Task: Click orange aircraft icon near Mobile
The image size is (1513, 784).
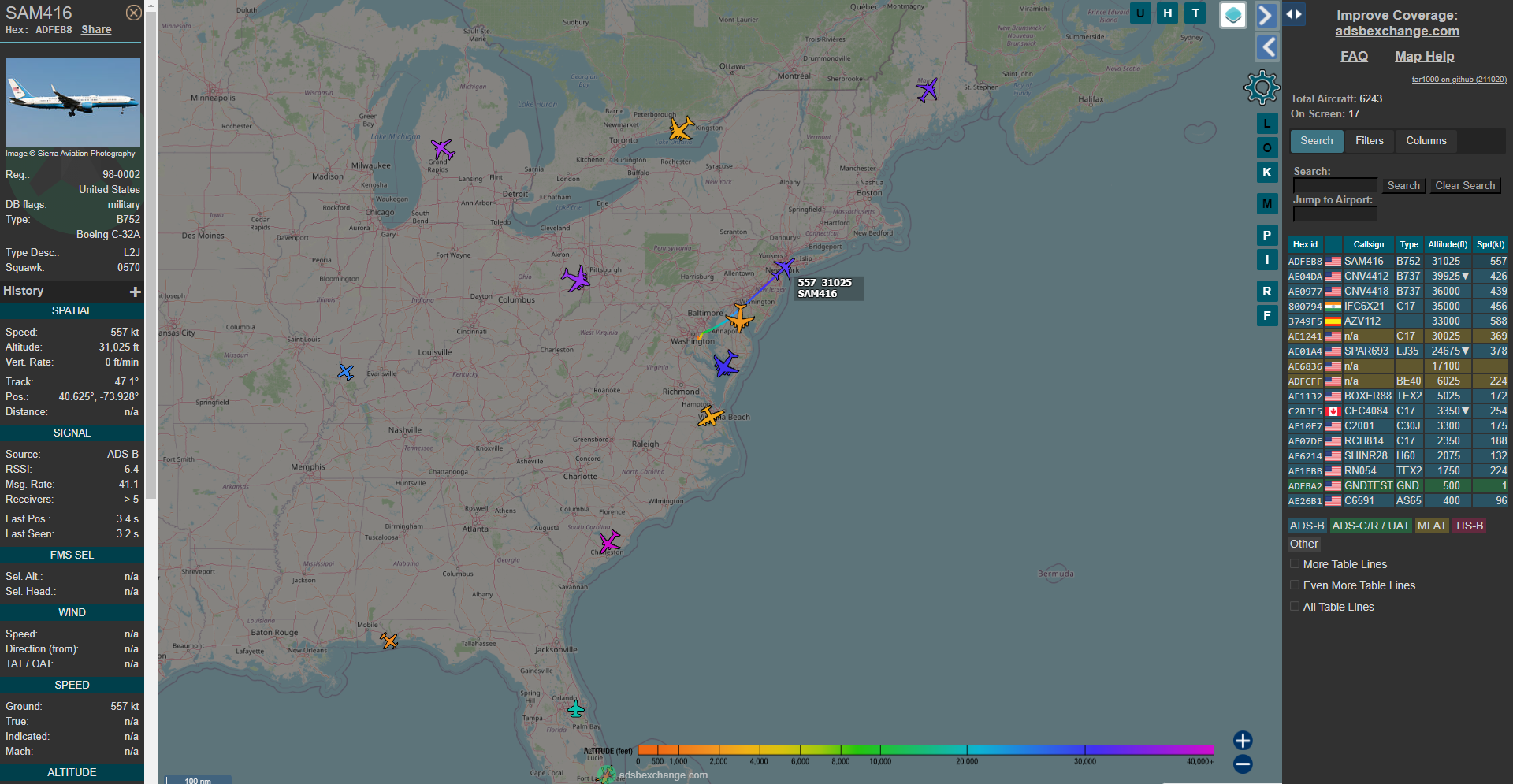Action: (x=388, y=641)
